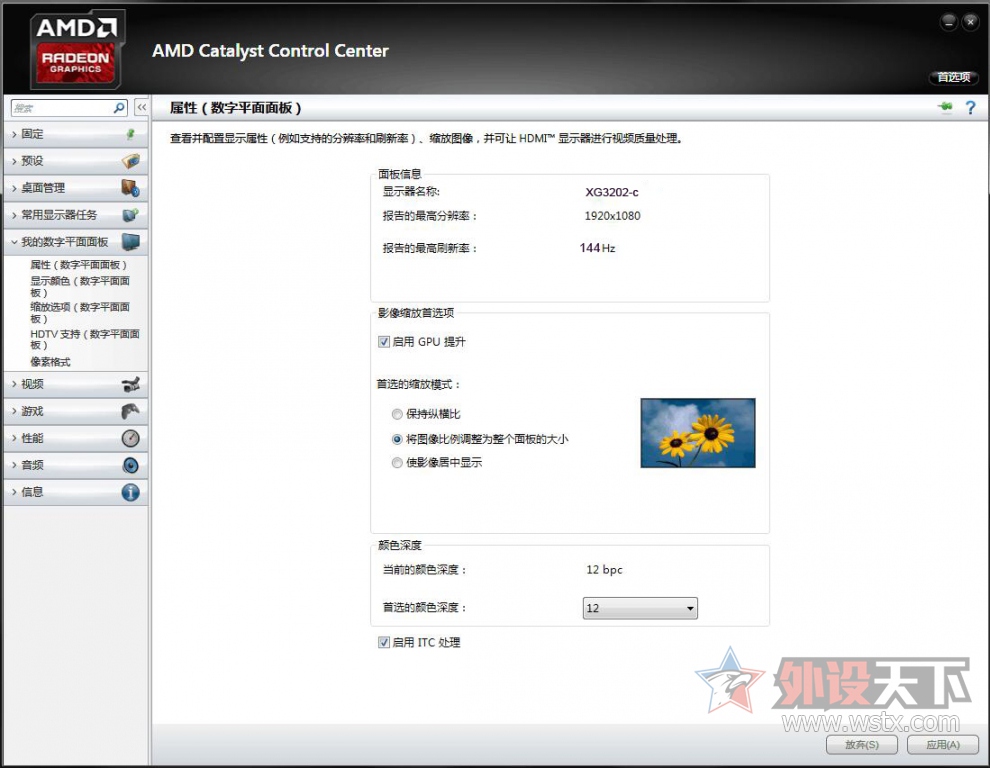Click the pin icon beside 固定
The height and width of the screenshot is (768, 990).
pyautogui.click(x=131, y=134)
